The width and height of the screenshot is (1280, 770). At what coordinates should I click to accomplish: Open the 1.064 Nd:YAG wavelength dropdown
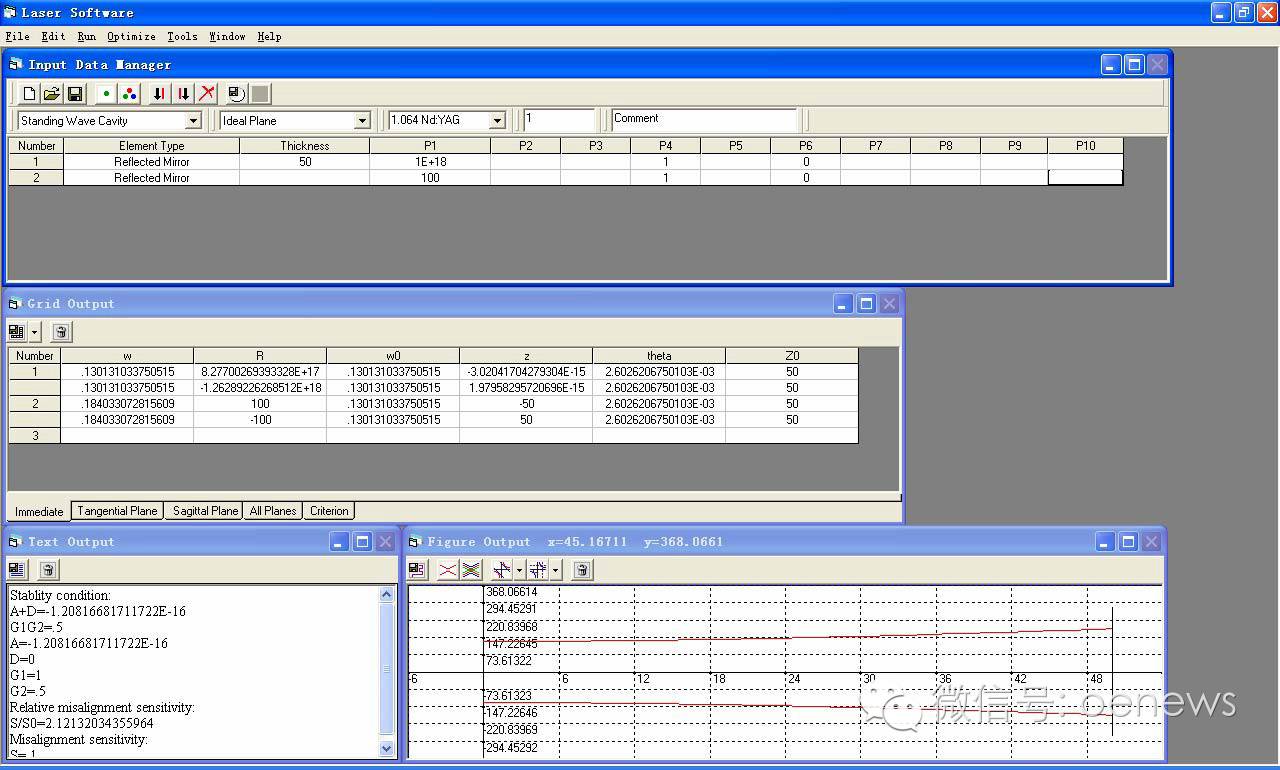[x=497, y=121]
